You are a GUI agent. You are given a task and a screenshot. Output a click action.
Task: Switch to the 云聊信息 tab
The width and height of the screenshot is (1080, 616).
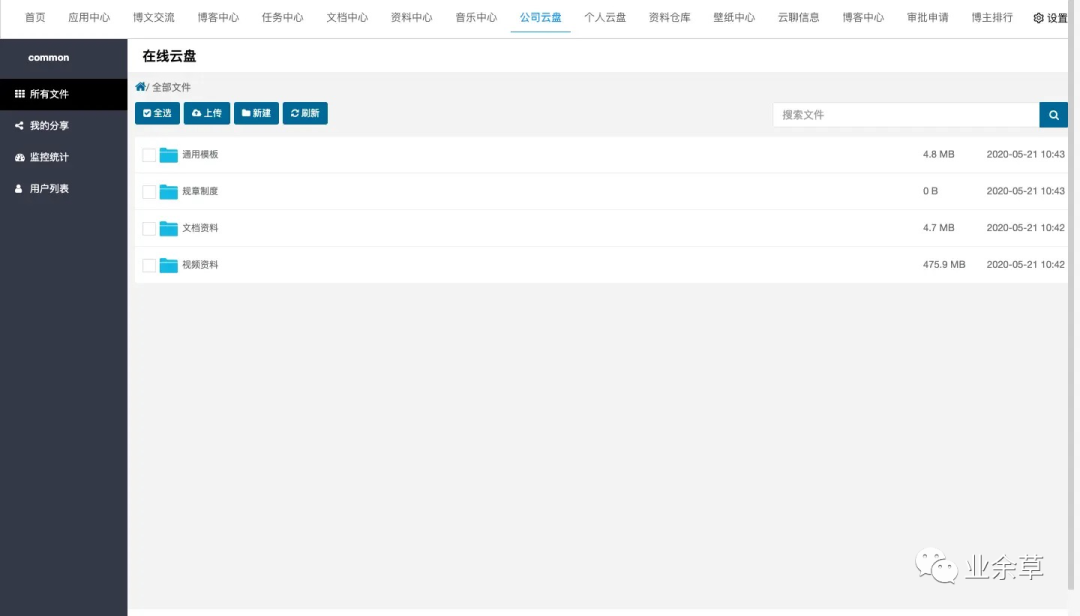[x=798, y=17]
